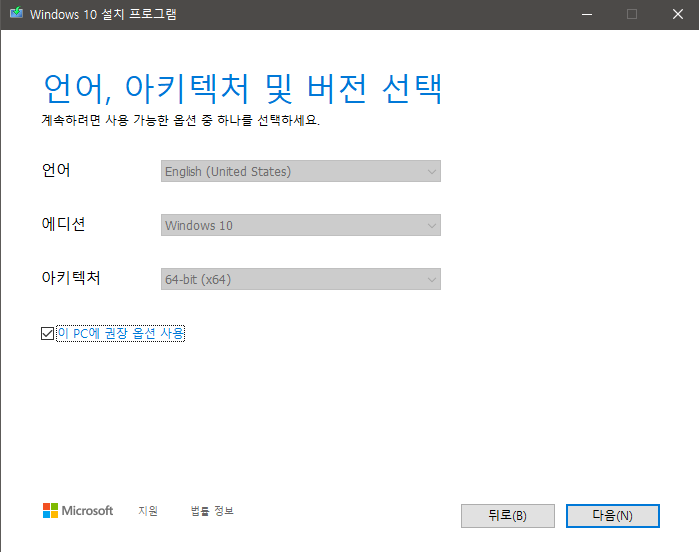Close the Windows 10 설치 프로그램 window
This screenshot has height=552, width=699.
click(678, 14)
